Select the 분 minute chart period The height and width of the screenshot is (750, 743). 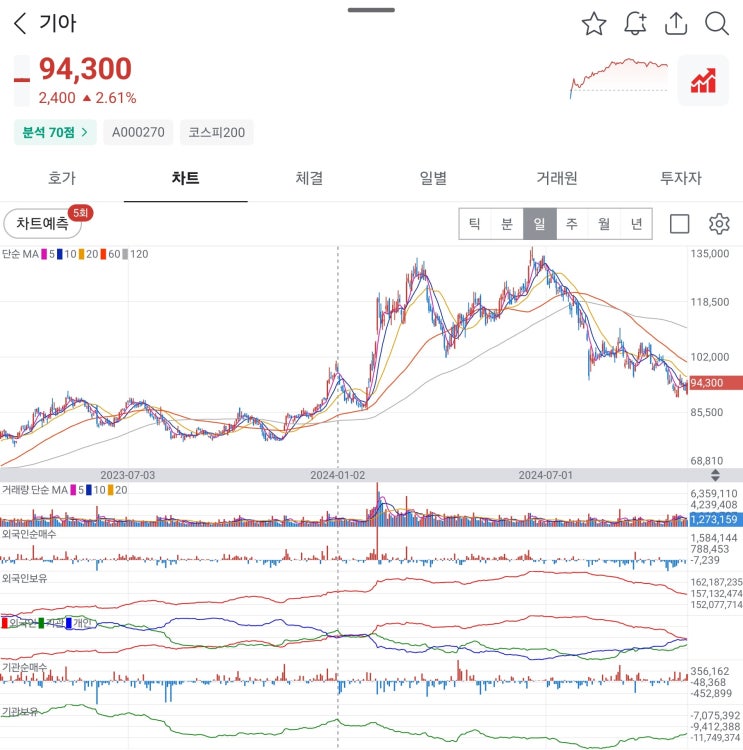click(x=507, y=223)
